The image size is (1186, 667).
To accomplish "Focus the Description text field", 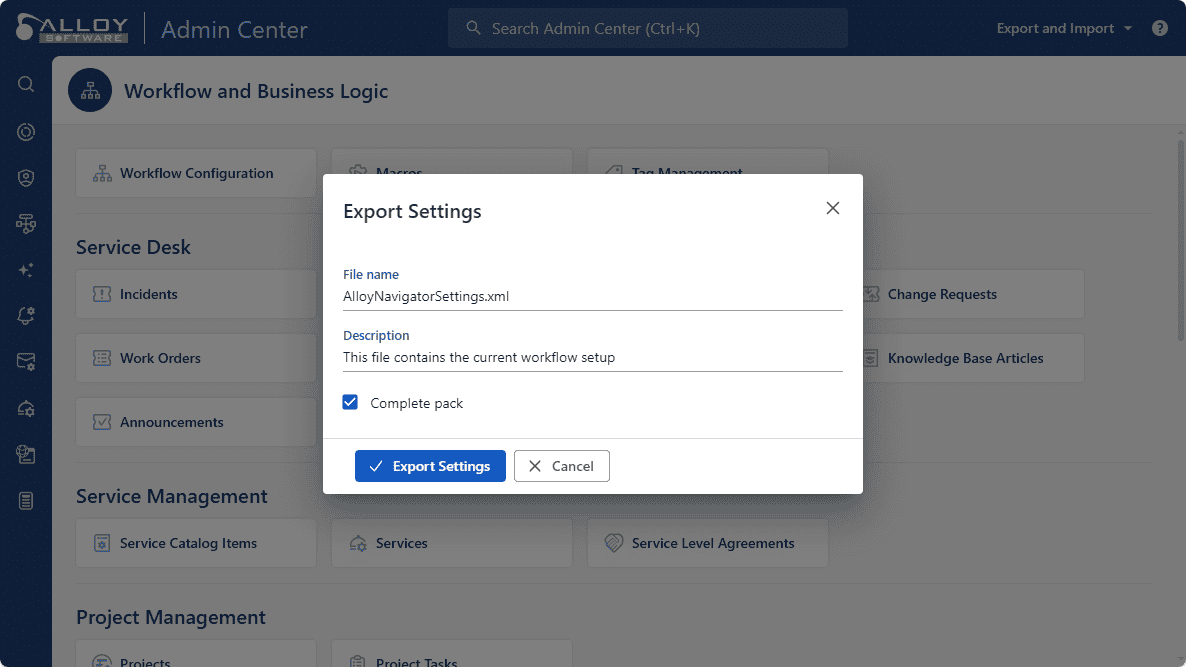I will click(x=592, y=357).
